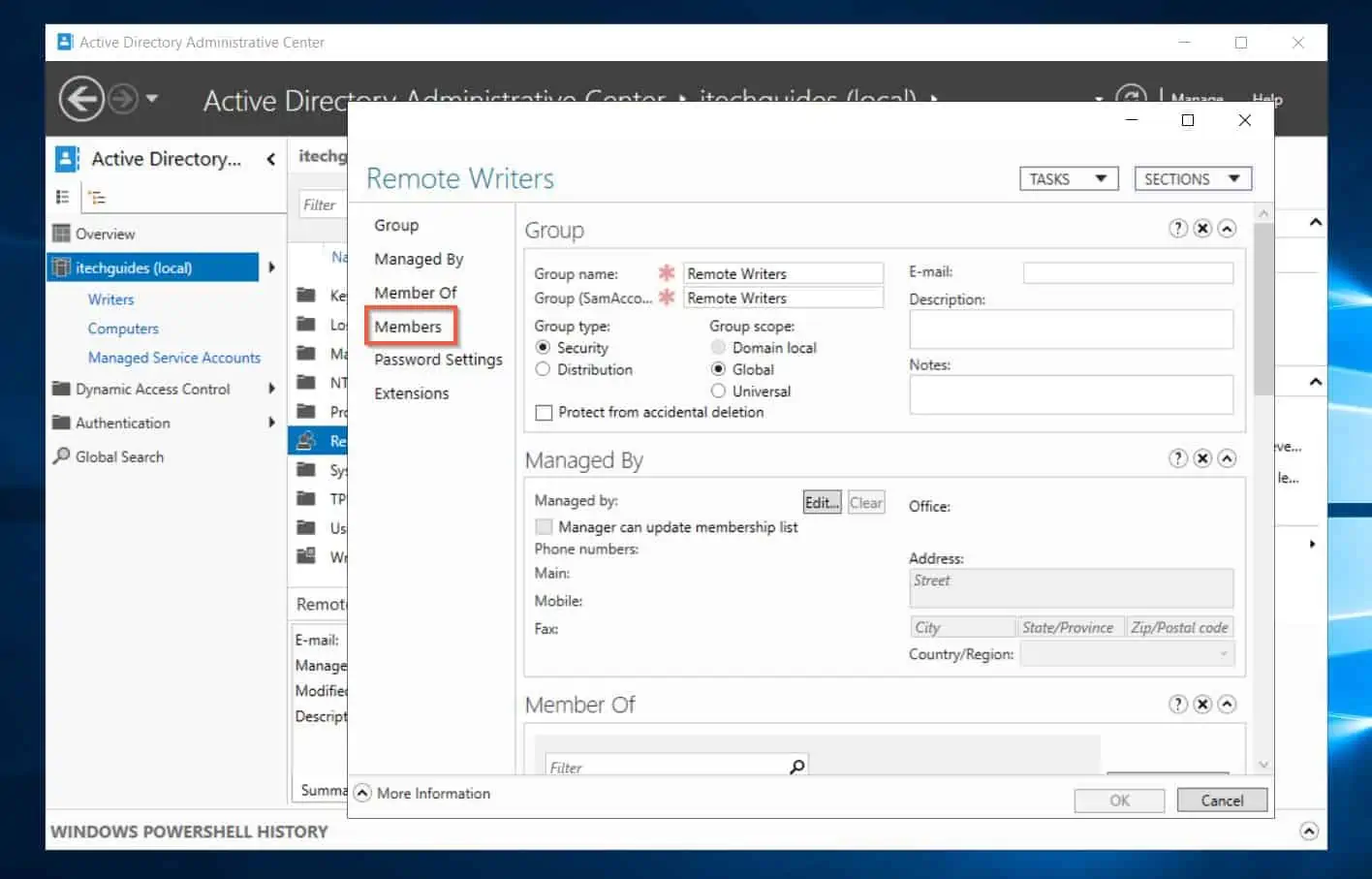Image resolution: width=1372 pixels, height=879 pixels.
Task: Open help for the Group section
Action: click(1177, 229)
